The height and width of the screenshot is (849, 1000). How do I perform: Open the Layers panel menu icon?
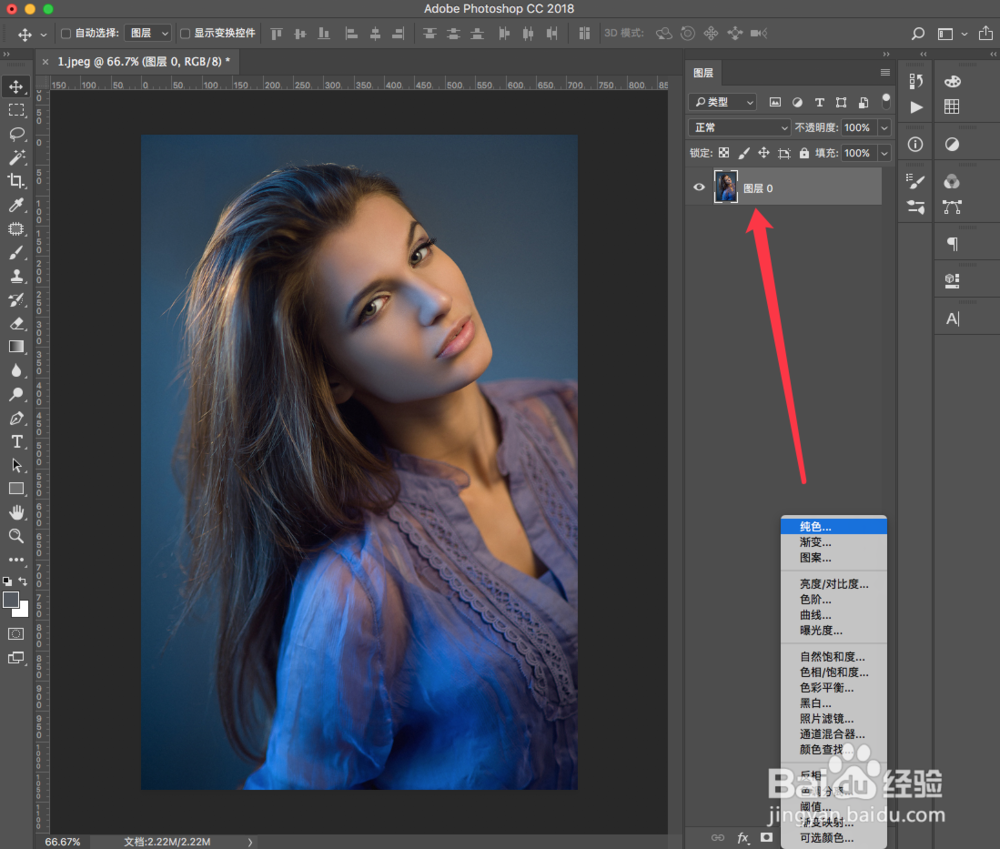(885, 72)
